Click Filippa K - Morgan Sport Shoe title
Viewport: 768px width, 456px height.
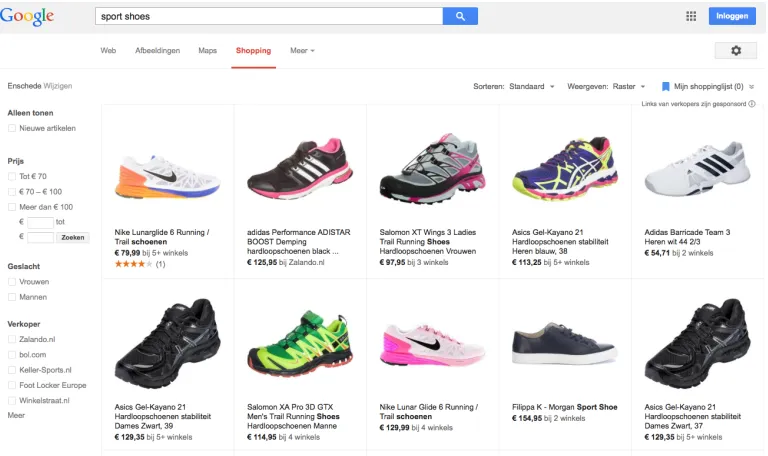click(565, 407)
